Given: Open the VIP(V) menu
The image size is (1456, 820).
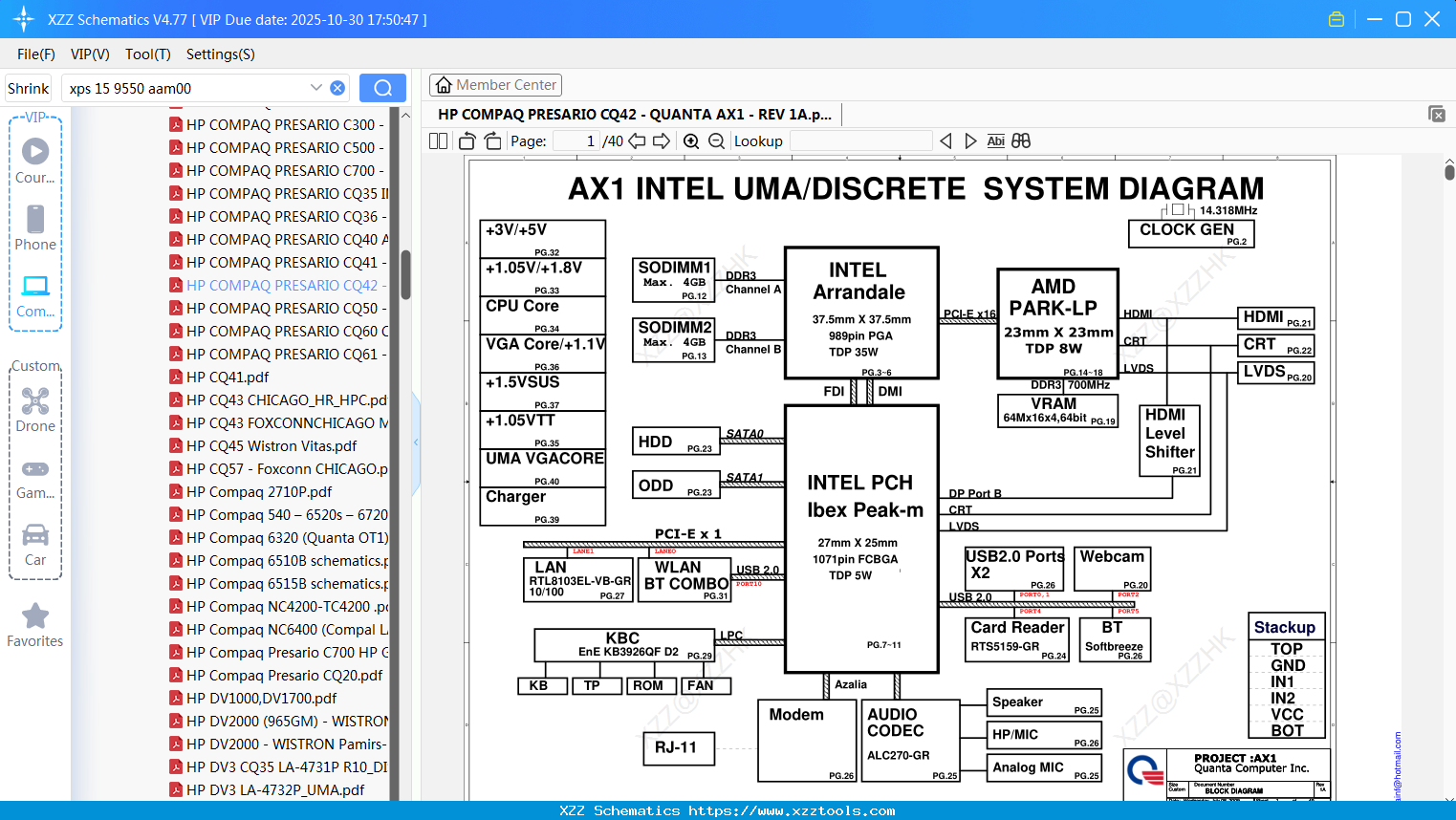Looking at the screenshot, I should point(90,54).
